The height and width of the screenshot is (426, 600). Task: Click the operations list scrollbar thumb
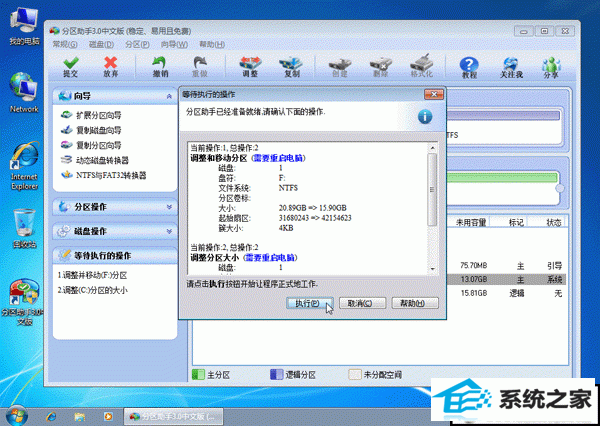click(x=432, y=189)
